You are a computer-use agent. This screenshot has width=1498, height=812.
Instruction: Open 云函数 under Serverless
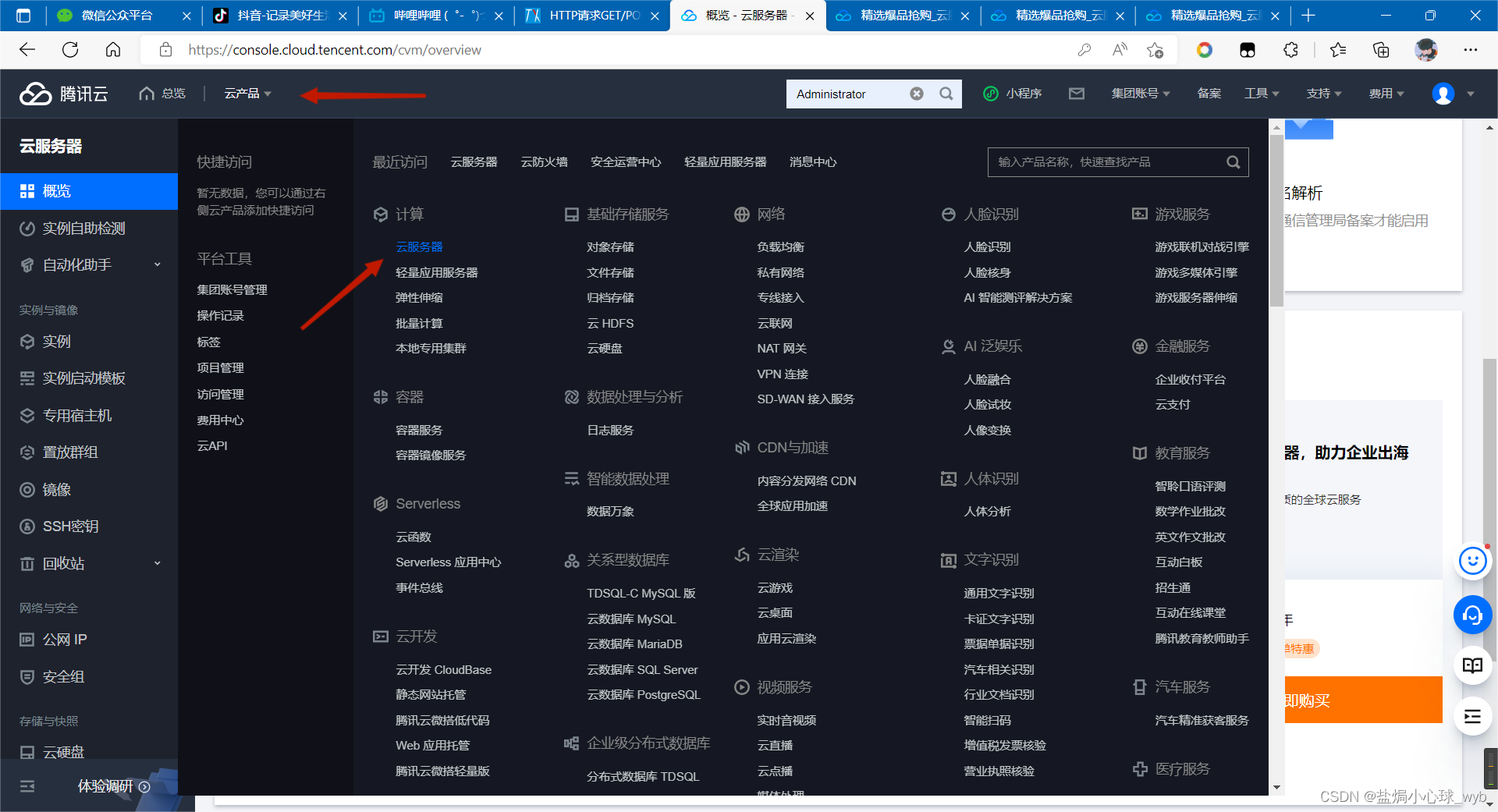pyautogui.click(x=414, y=537)
